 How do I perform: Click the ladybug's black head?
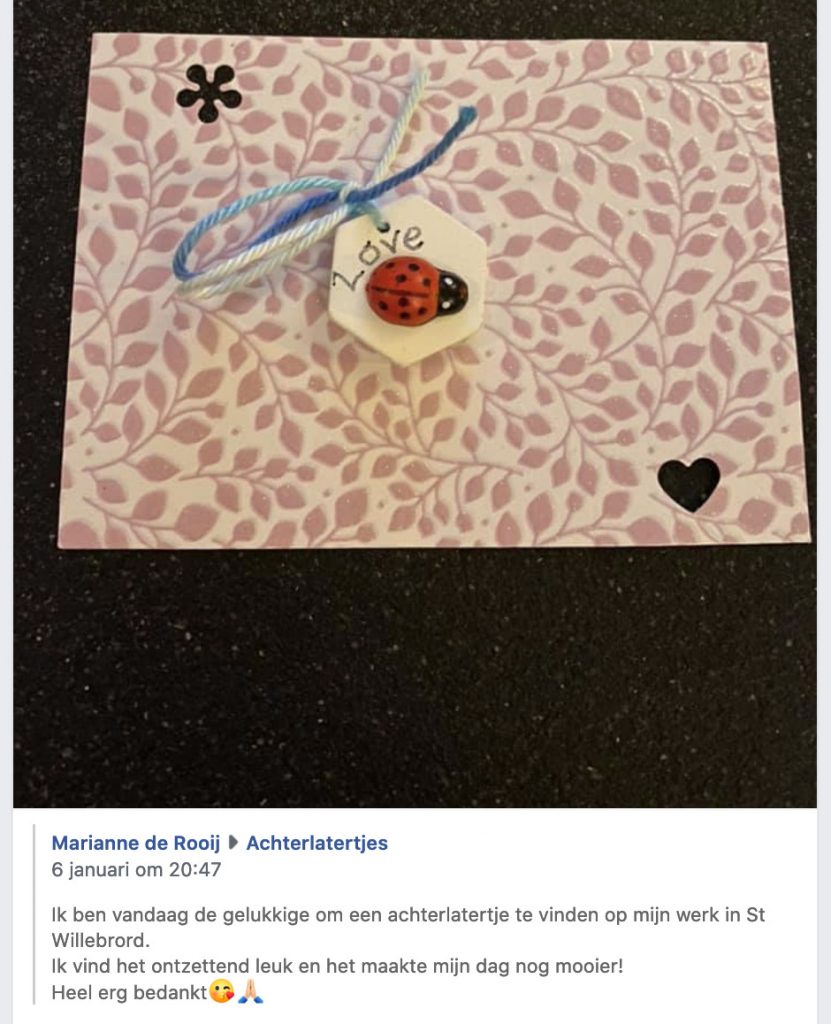click(453, 292)
